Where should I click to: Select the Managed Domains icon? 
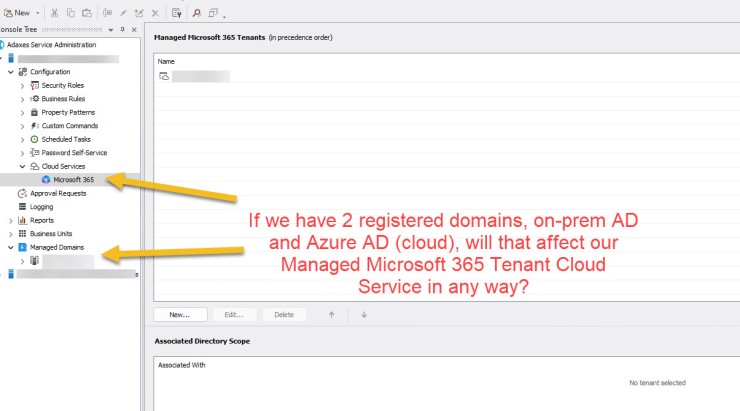tap(22, 247)
